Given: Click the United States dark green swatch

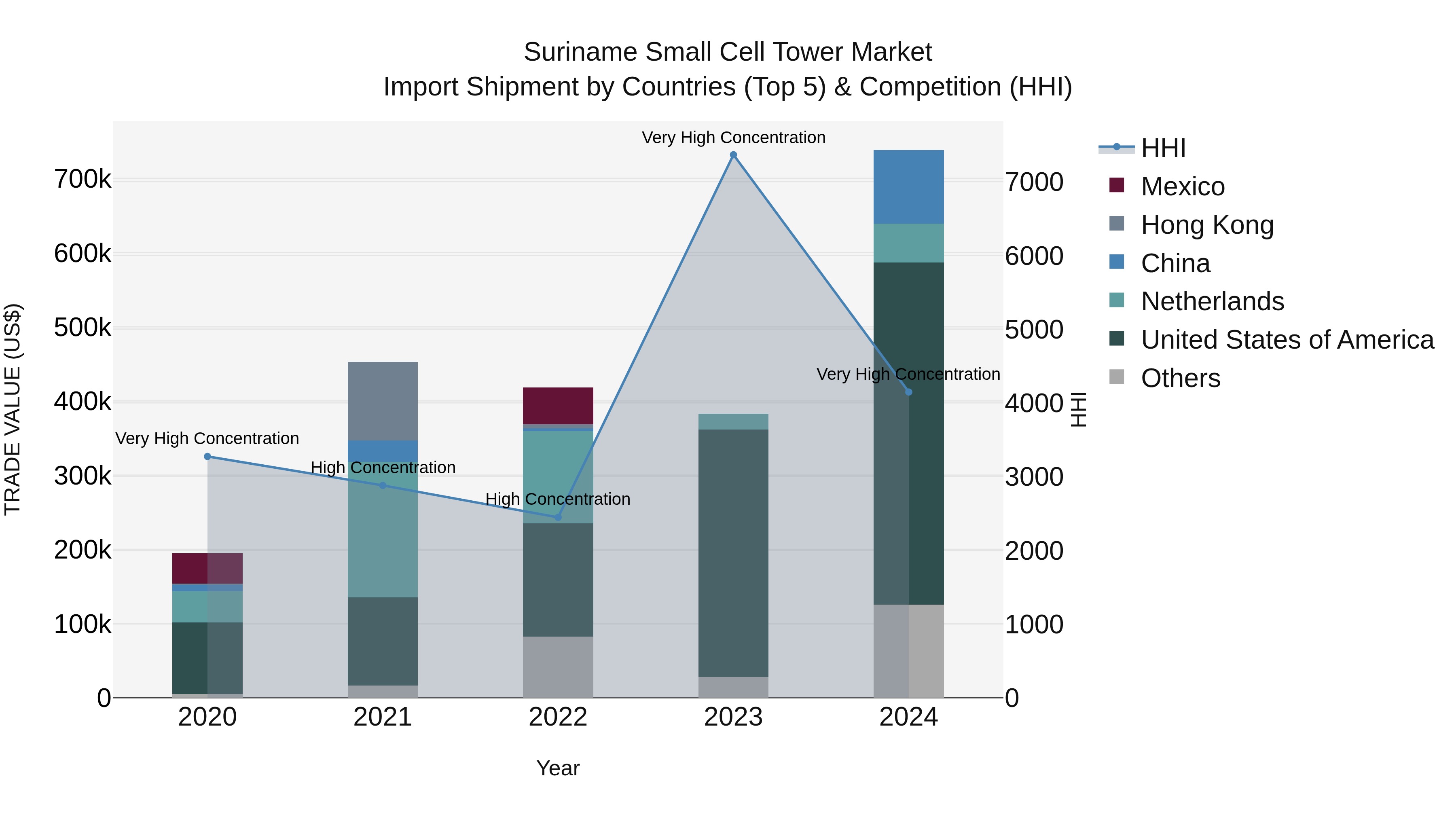Looking at the screenshot, I should click(x=1116, y=339).
